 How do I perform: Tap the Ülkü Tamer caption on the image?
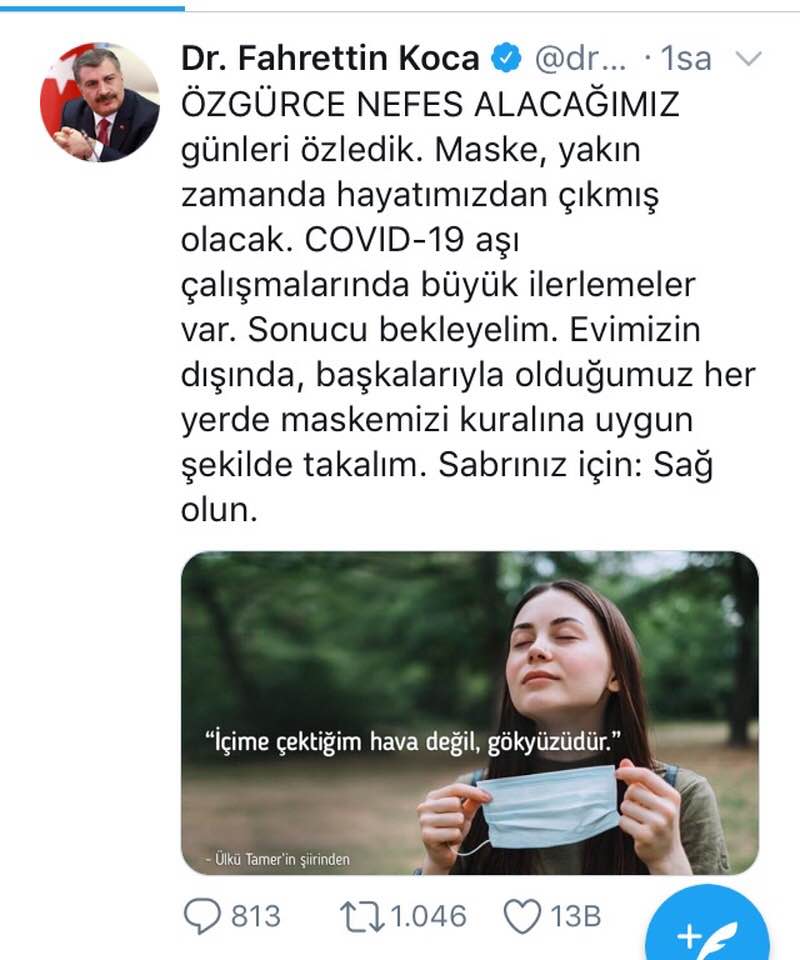(278, 859)
